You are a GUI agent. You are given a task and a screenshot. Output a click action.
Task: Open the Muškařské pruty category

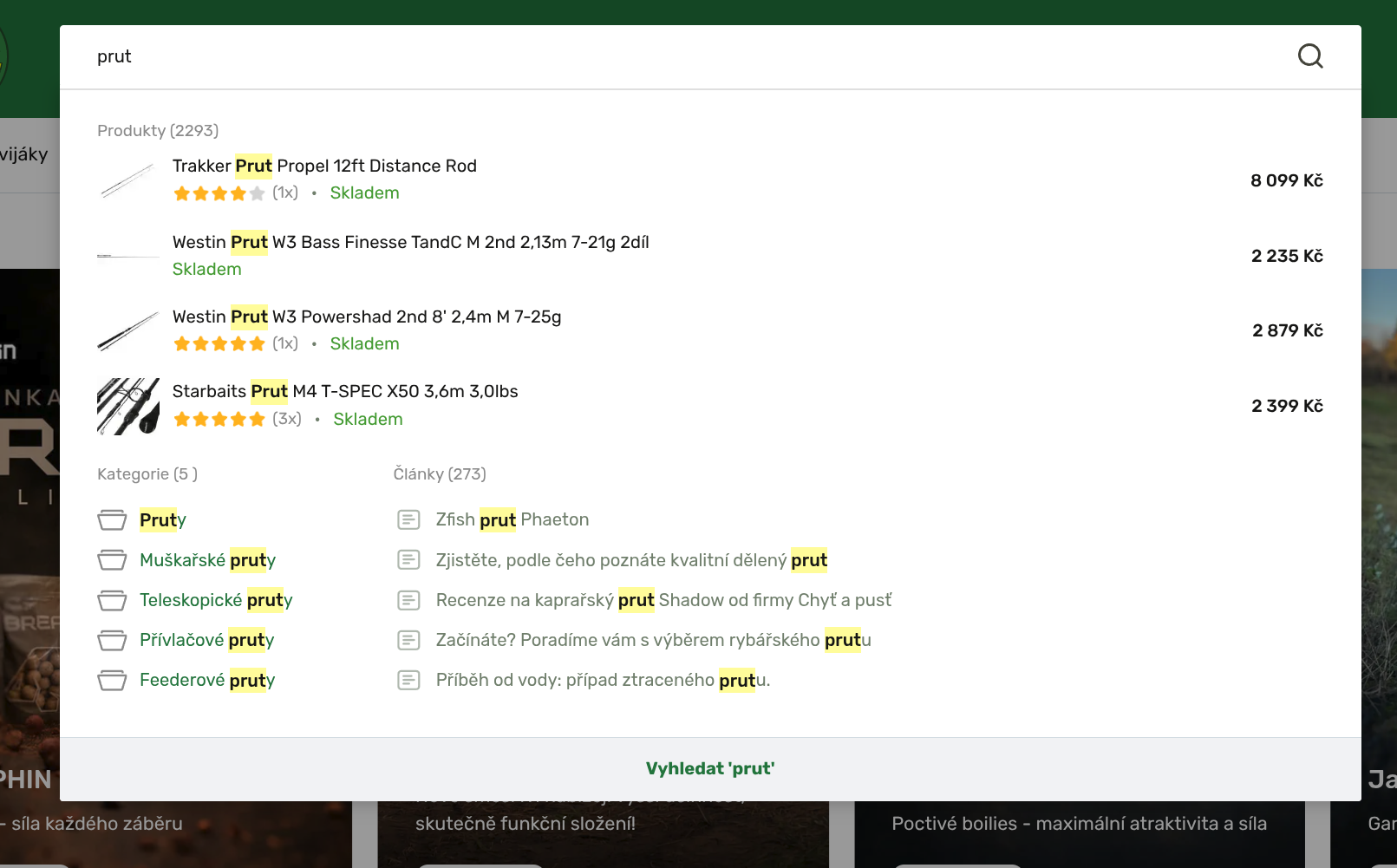coord(207,560)
